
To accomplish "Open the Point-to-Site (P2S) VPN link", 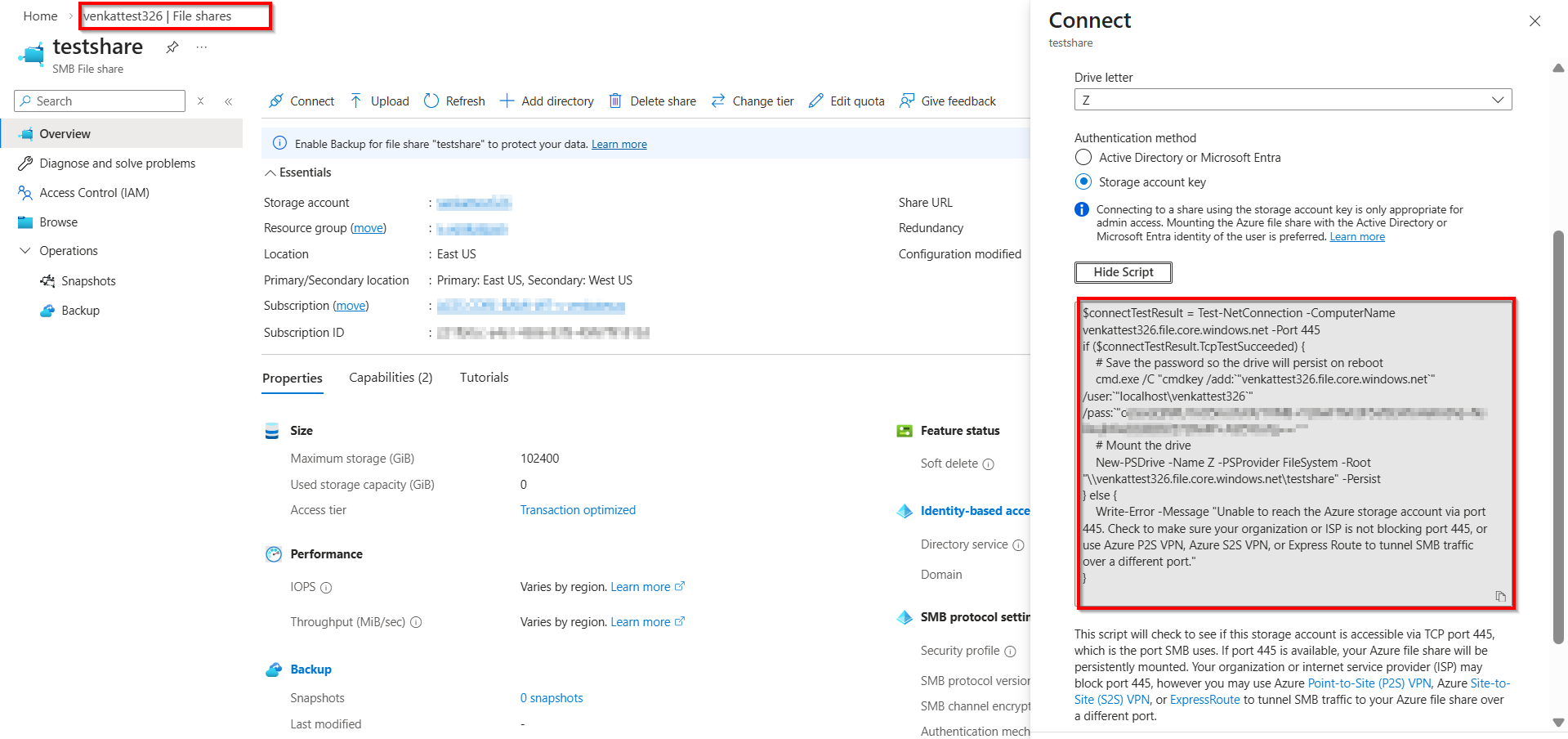I will click(x=1369, y=683).
